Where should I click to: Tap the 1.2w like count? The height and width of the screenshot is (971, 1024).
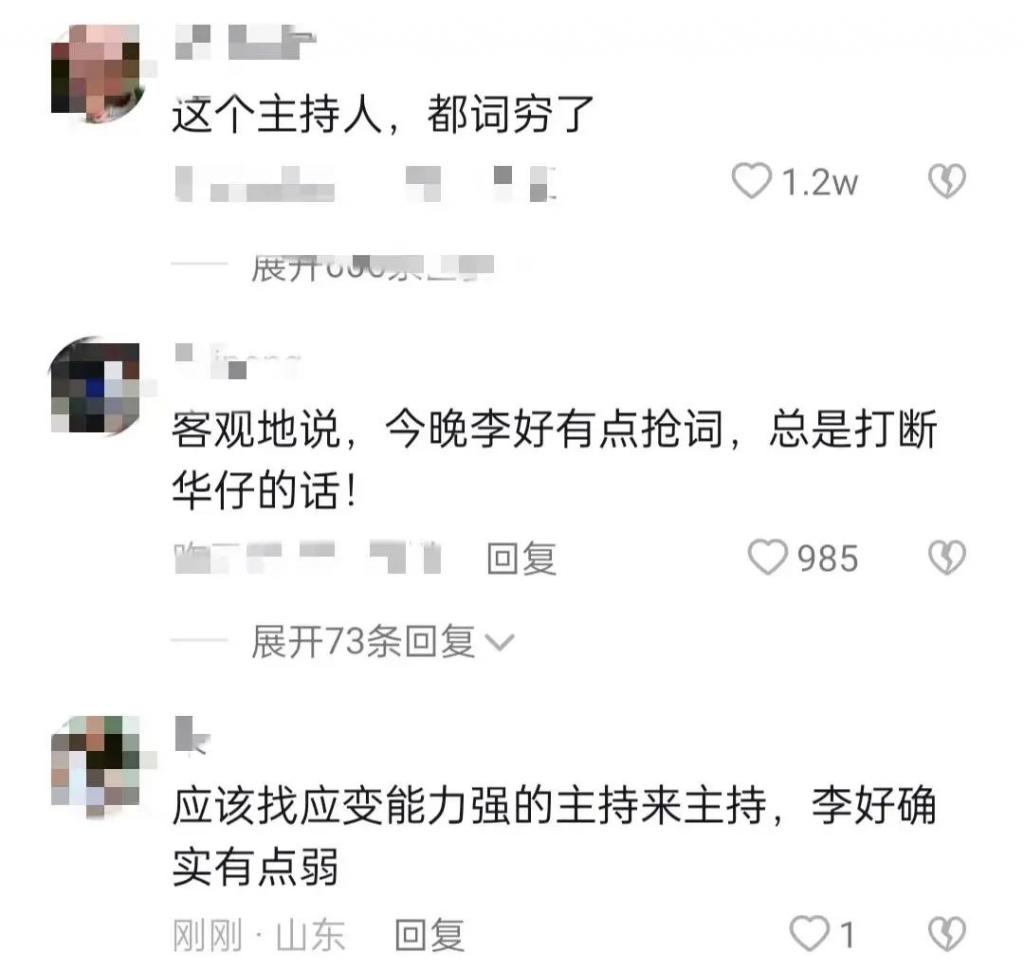(820, 182)
